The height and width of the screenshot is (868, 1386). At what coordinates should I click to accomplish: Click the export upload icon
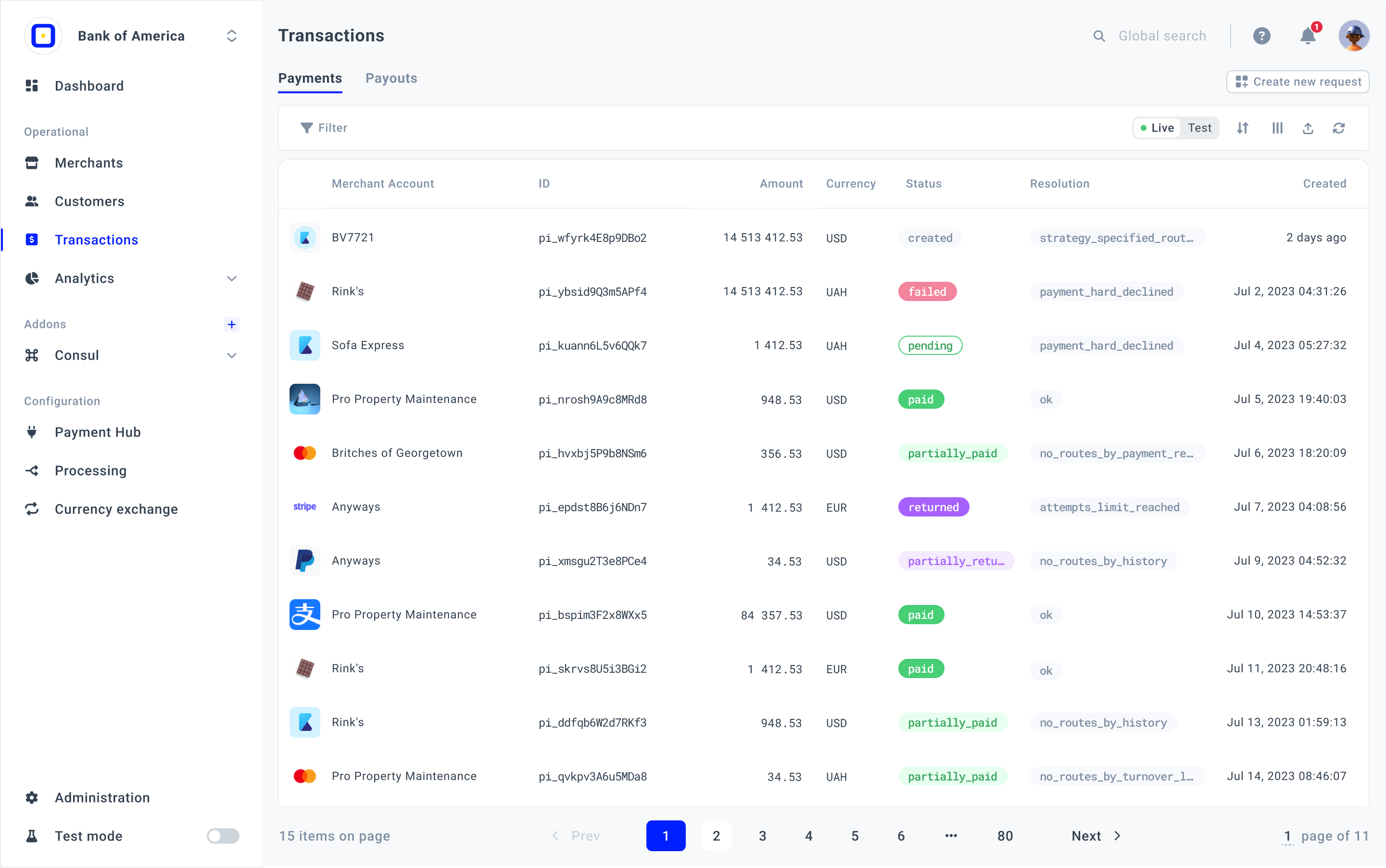point(1308,128)
